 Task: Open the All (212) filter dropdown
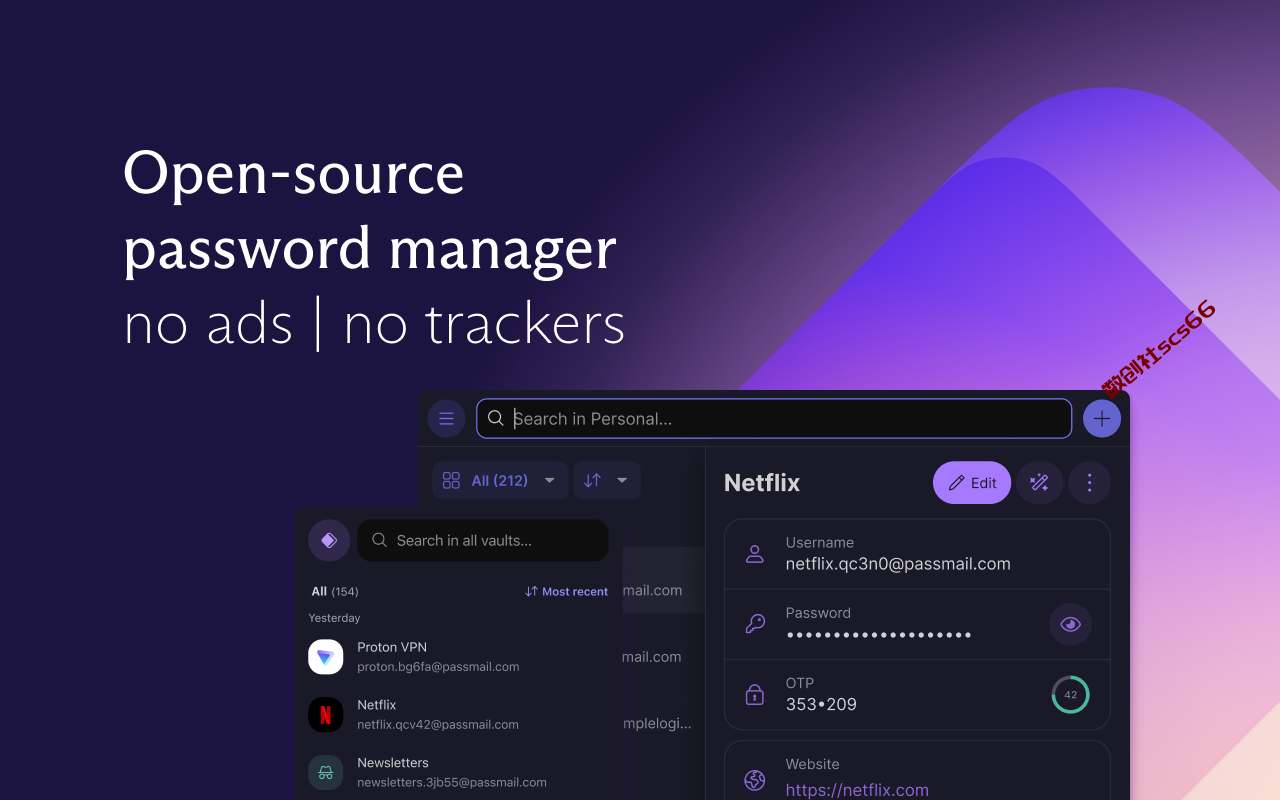click(500, 480)
